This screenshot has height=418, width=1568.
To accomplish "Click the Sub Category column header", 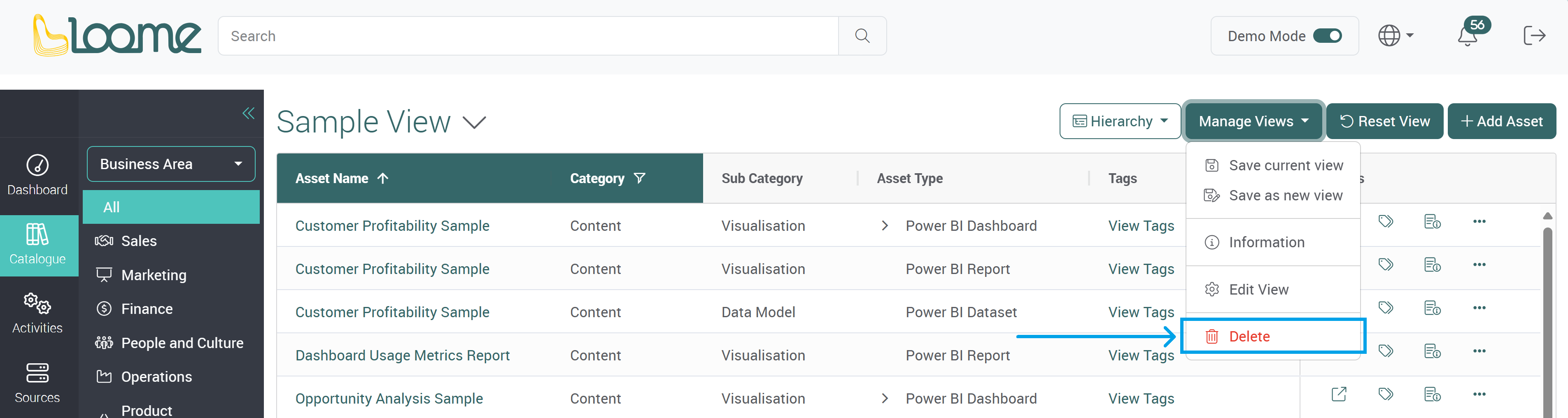I will coord(762,178).
